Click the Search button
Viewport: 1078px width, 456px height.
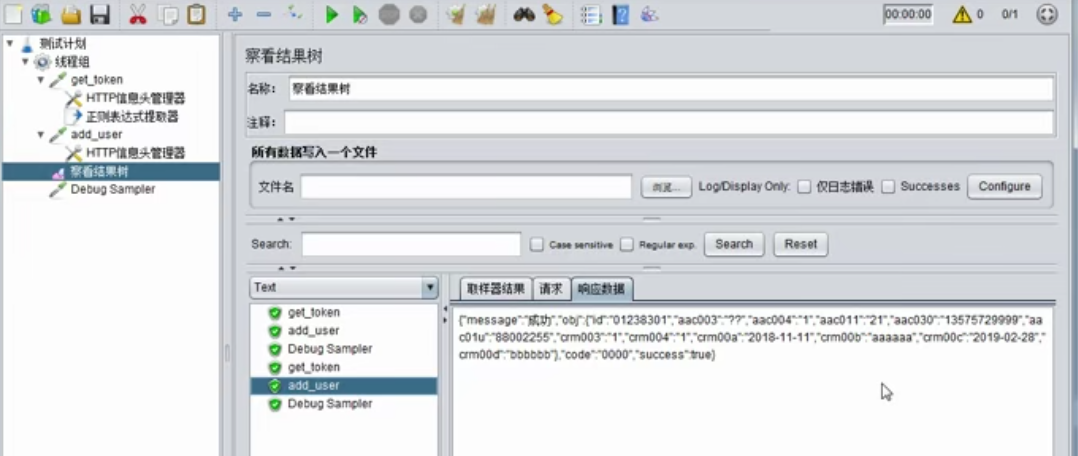tap(734, 244)
